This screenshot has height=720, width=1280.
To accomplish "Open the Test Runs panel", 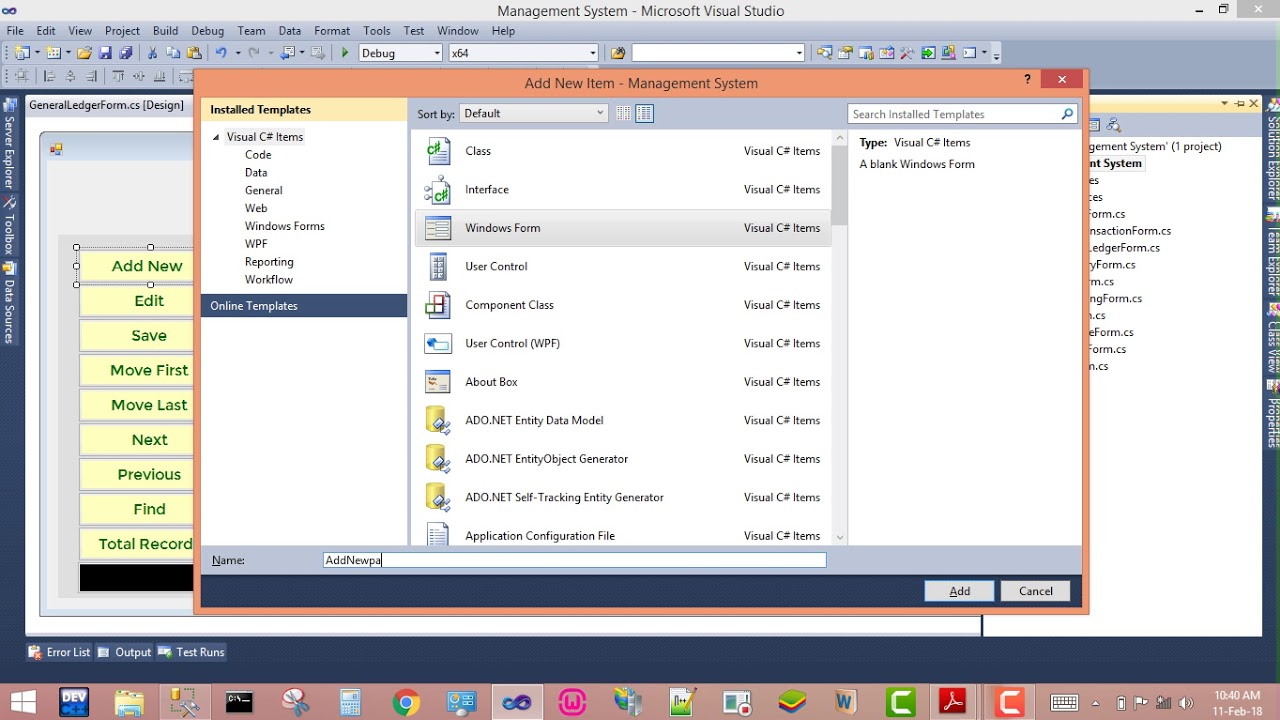I will coord(191,652).
